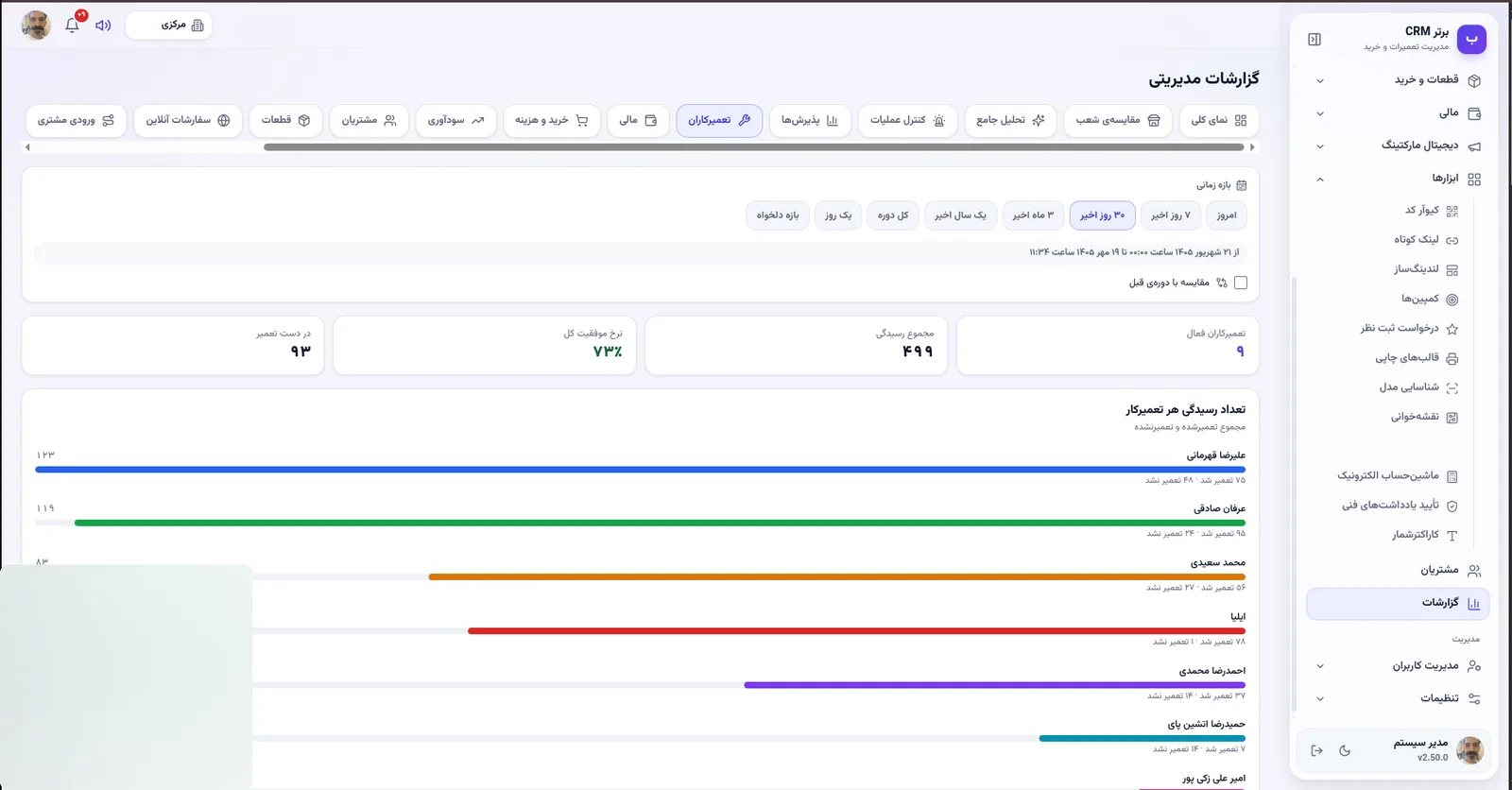1512x790 pixels.
Task: Click the purple برتر CRM logo
Action: (x=1471, y=39)
